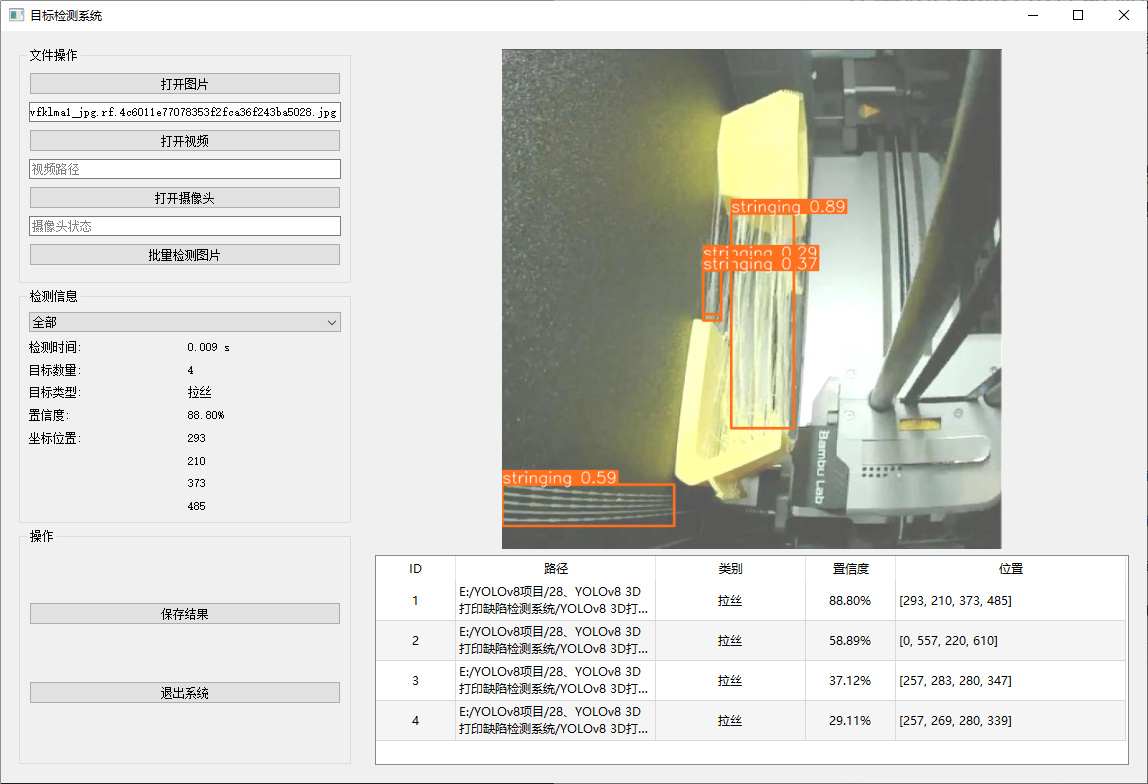The height and width of the screenshot is (784, 1148).
Task: Select result row with position [257, 283, 280, 347]
Action: (x=1010, y=680)
